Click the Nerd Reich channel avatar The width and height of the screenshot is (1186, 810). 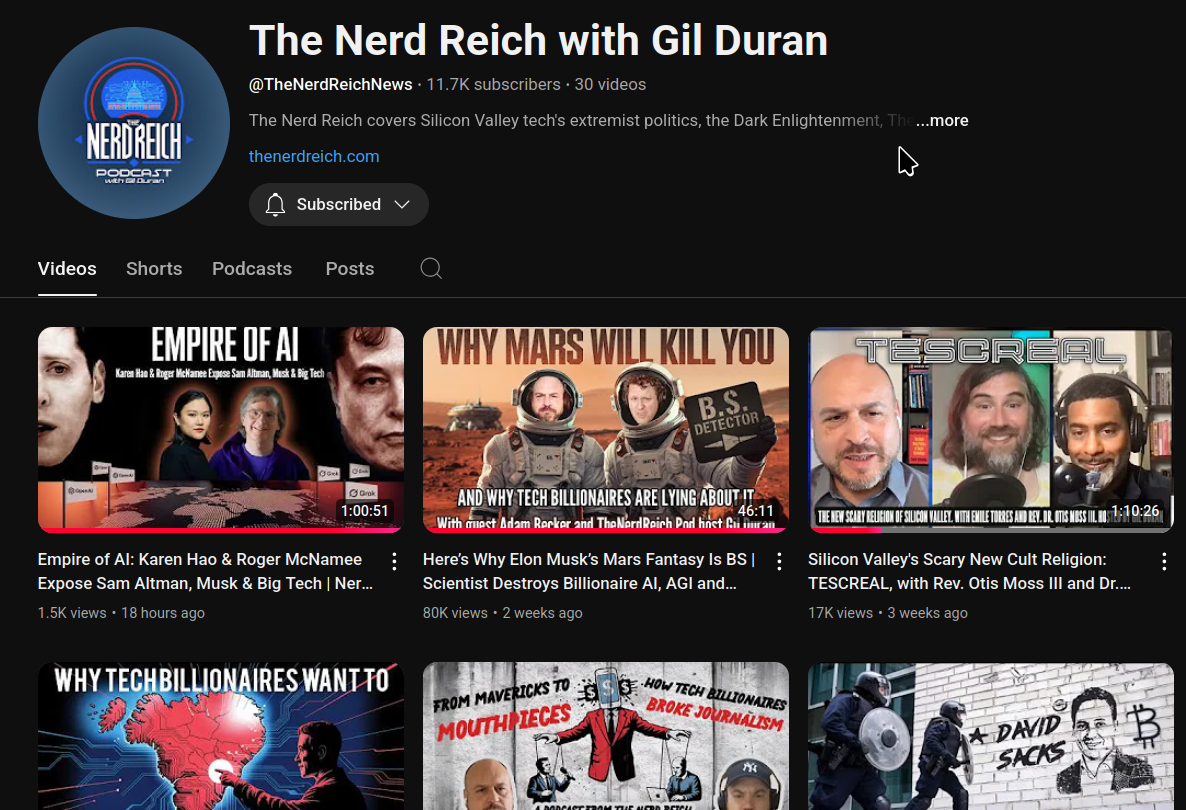coord(134,123)
